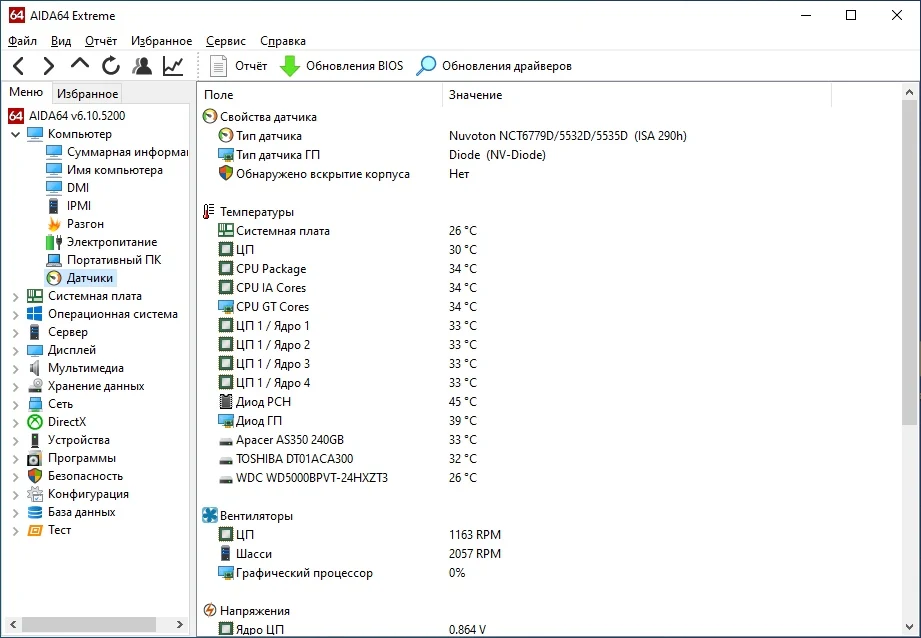The height and width of the screenshot is (638, 921).
Task: Open Обновления драйверов
Action: 494,66
